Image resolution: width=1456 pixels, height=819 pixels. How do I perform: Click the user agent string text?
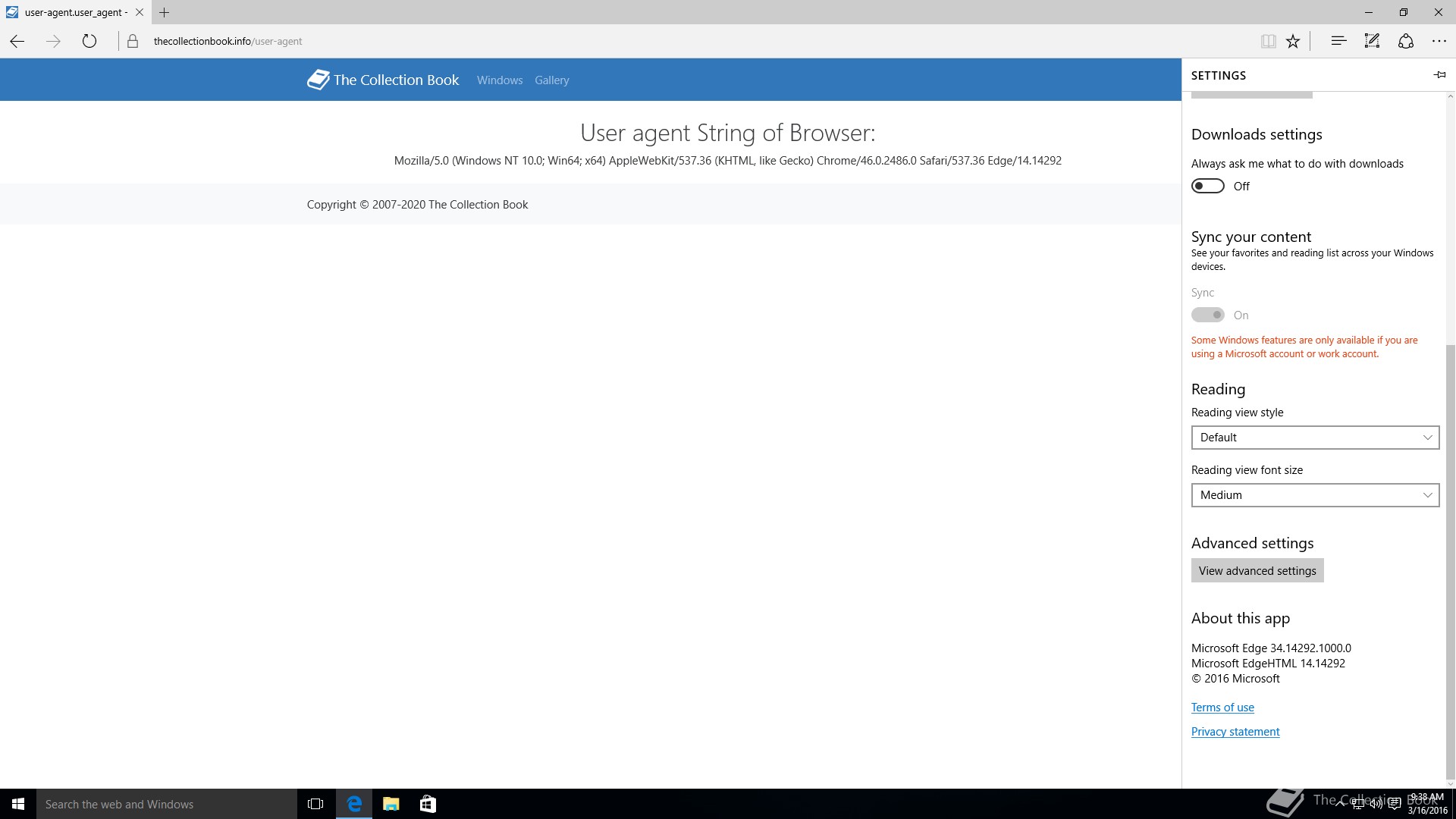coord(728,161)
